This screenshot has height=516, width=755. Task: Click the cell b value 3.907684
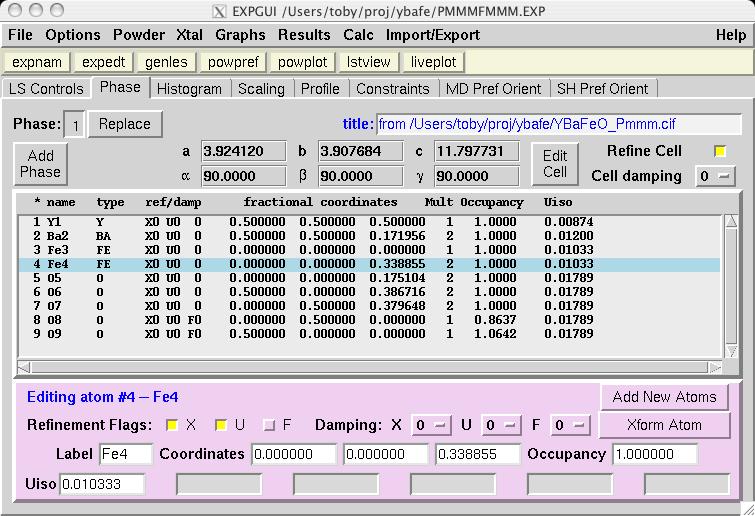pos(361,151)
